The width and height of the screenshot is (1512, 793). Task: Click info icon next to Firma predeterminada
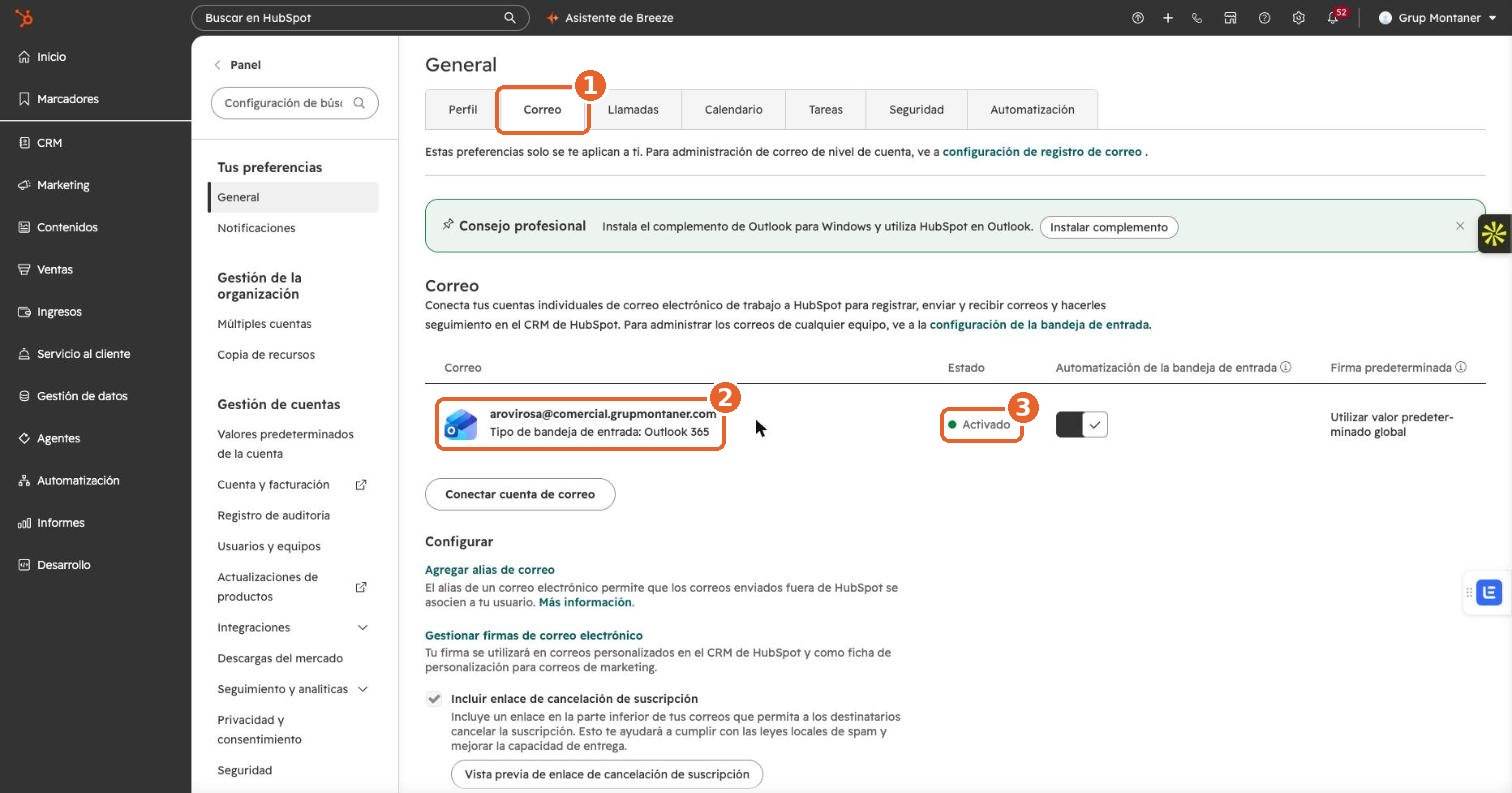click(x=1461, y=367)
